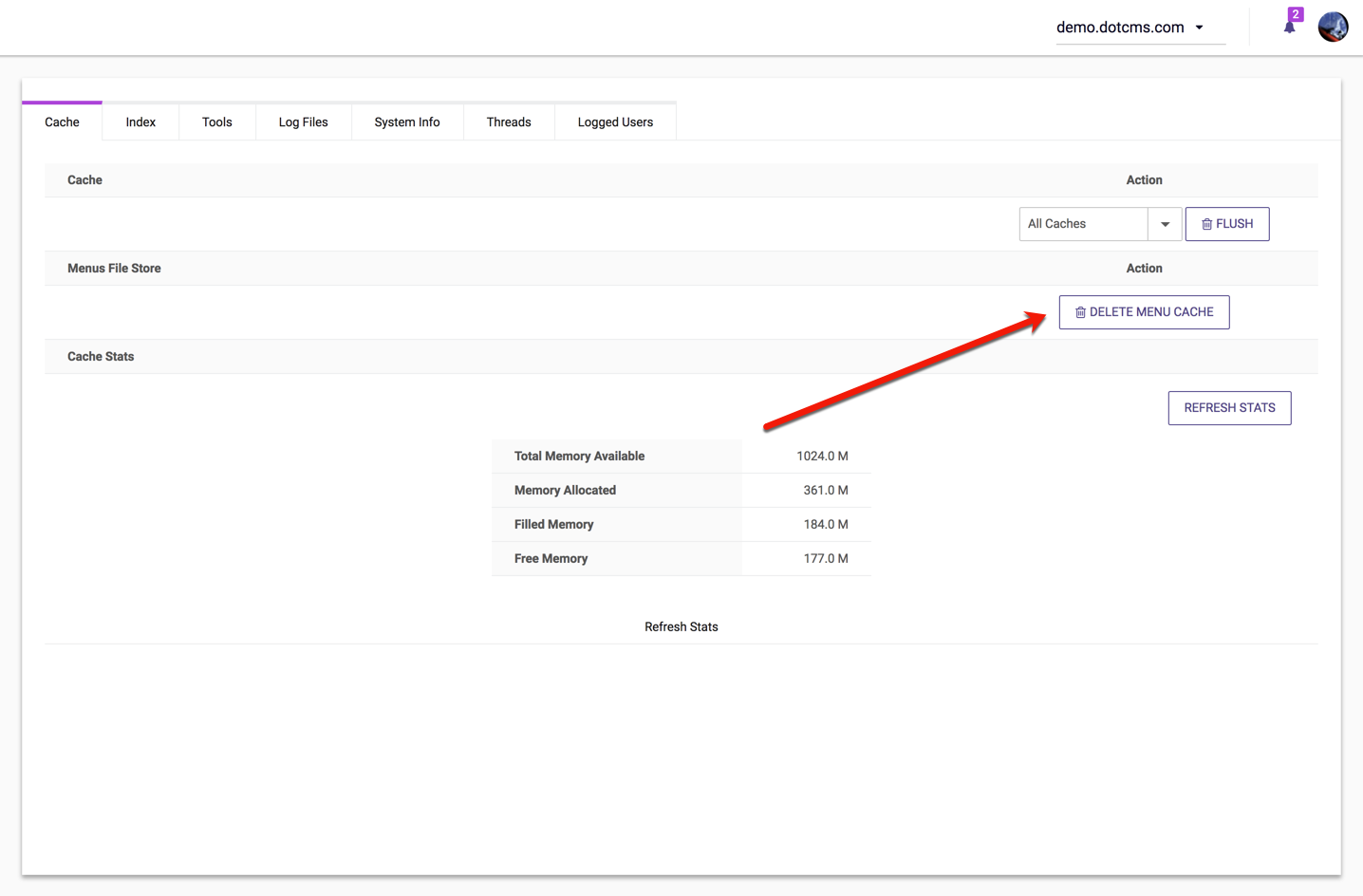Select the Total Memory Available row

[x=681, y=457]
